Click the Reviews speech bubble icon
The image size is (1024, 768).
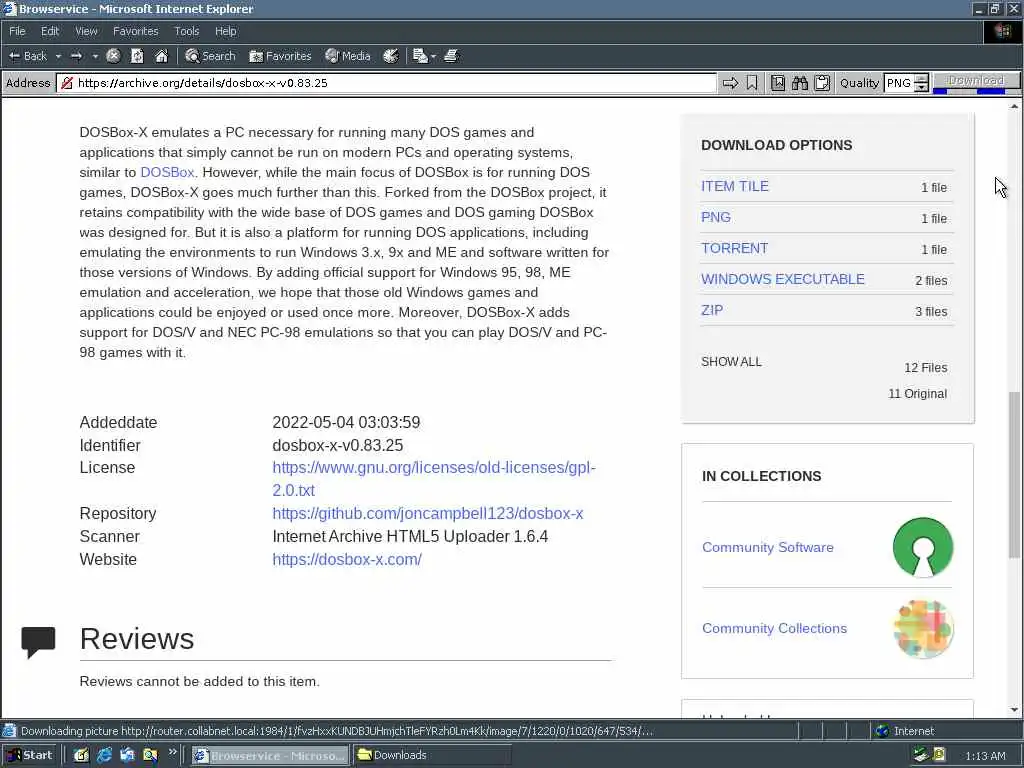[38, 643]
